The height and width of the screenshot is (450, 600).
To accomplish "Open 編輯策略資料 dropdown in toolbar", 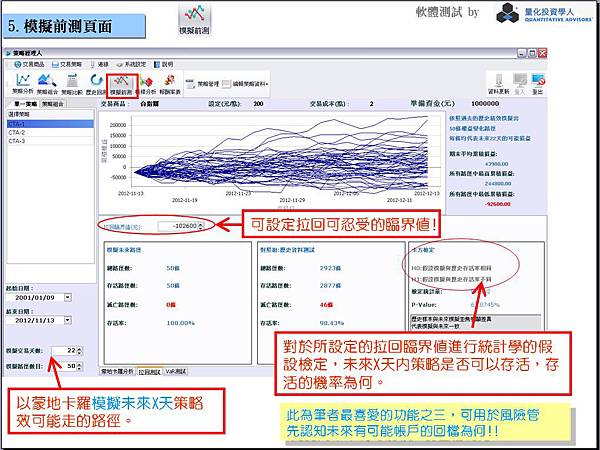I will click(245, 83).
